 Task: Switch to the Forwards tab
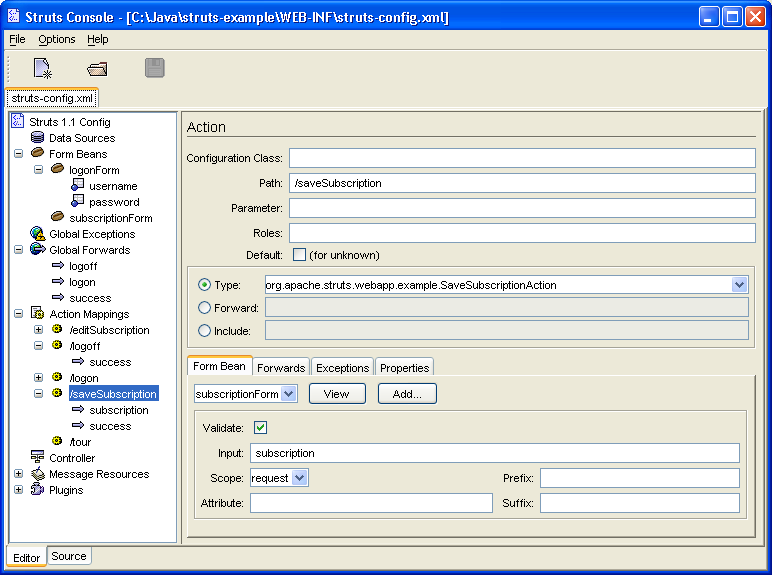point(281,368)
